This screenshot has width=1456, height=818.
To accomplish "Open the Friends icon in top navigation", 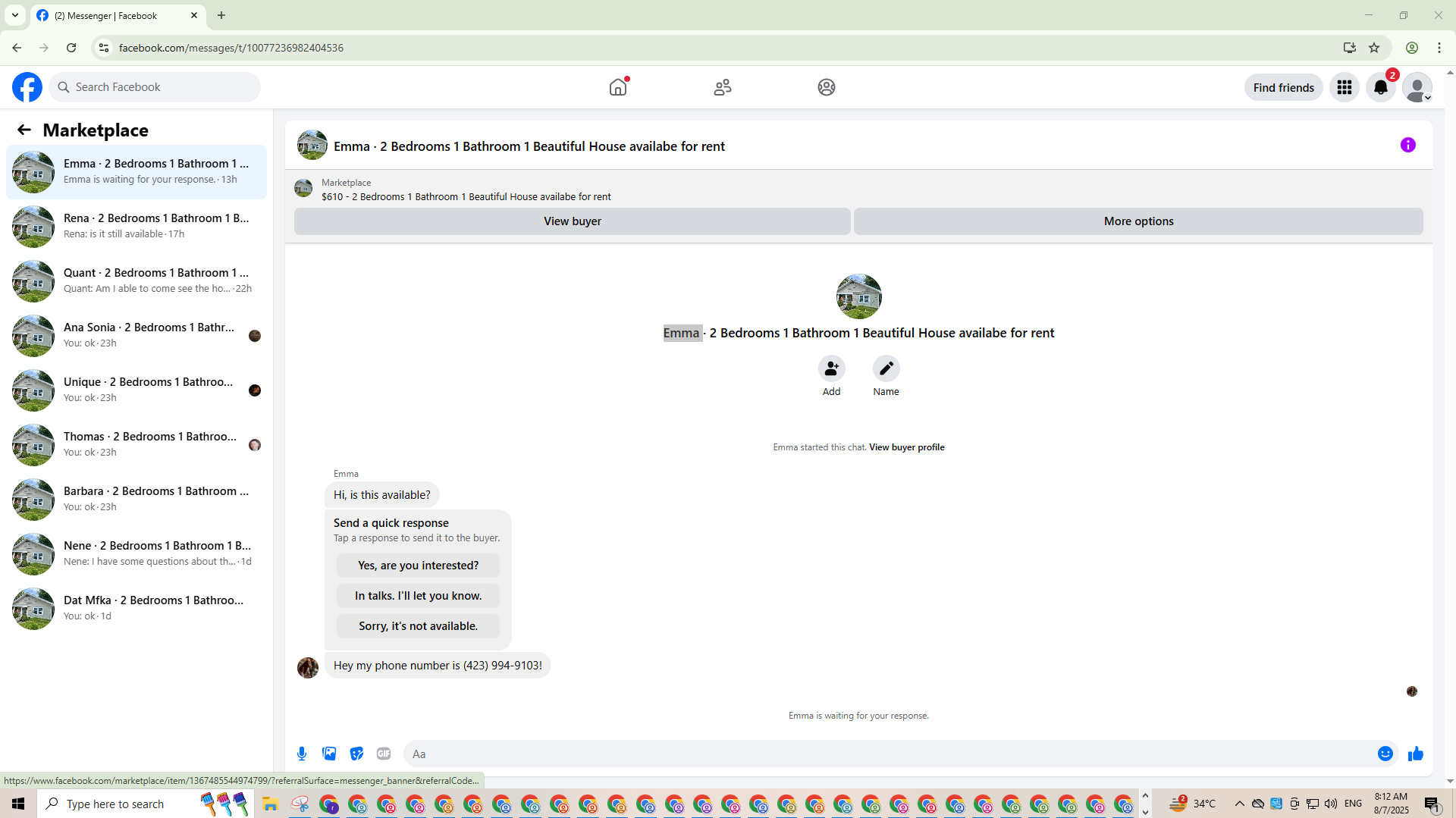I will pyautogui.click(x=723, y=87).
